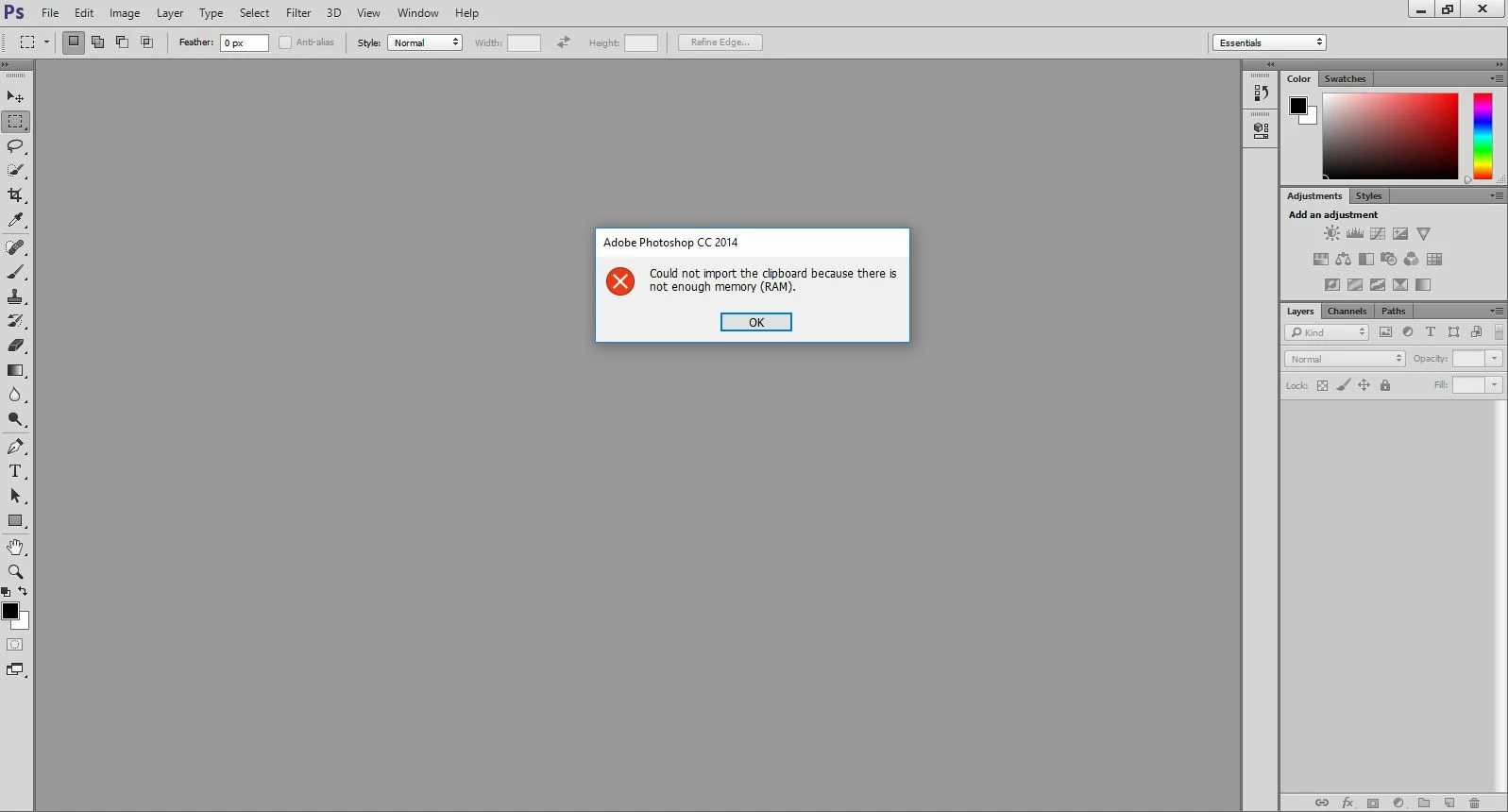Screen dimensions: 1508x812
Task: Click the hue spectrum slider in Color panel
Action: 1483,136
